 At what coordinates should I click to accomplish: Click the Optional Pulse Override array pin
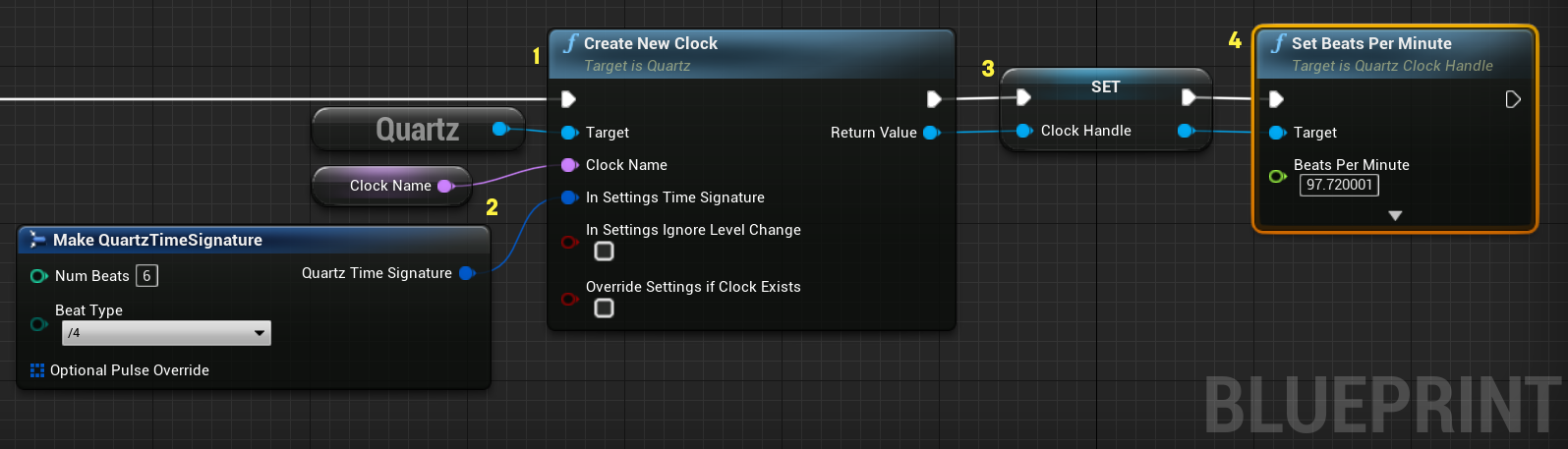tap(37, 370)
